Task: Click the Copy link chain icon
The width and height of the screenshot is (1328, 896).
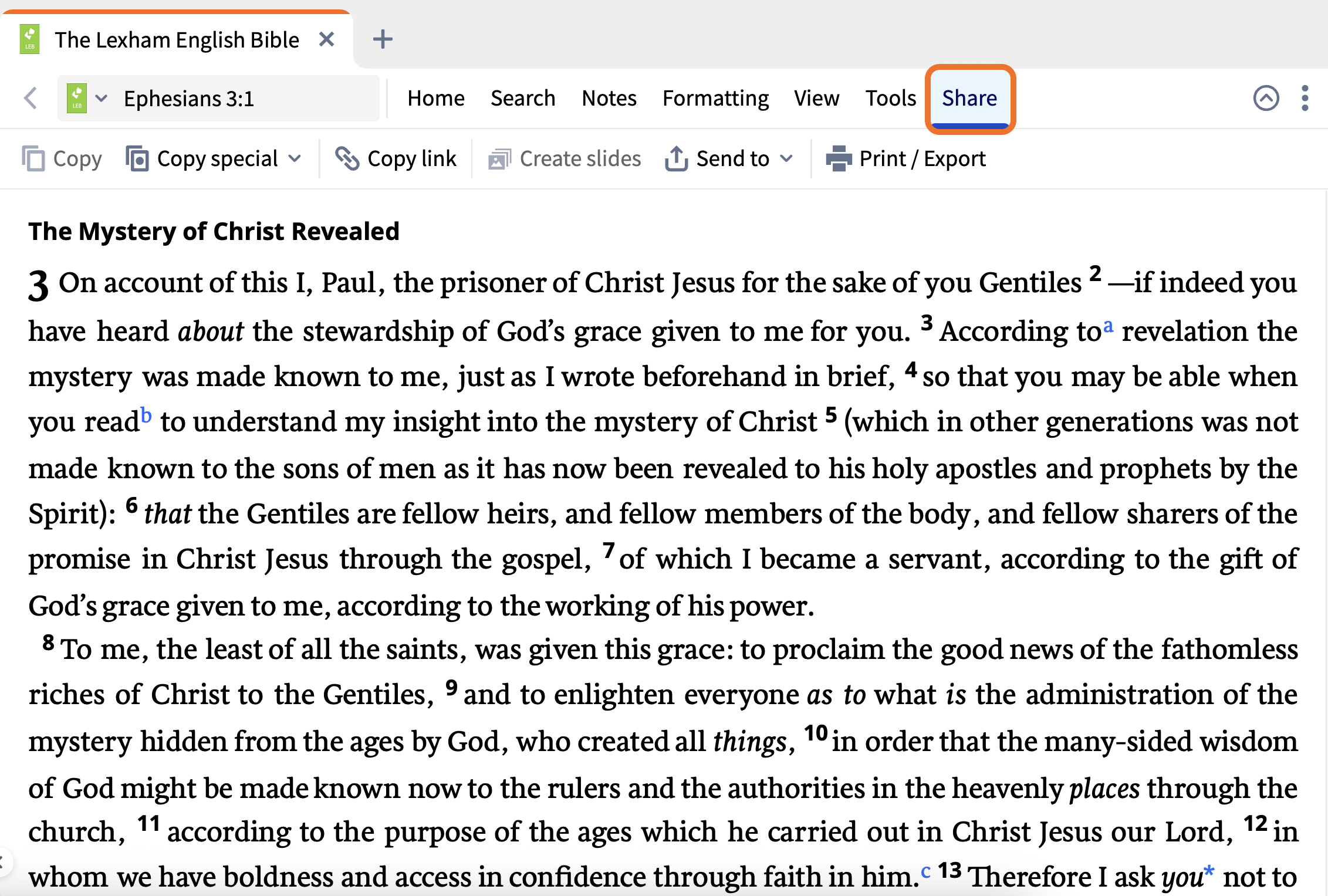Action: point(347,158)
